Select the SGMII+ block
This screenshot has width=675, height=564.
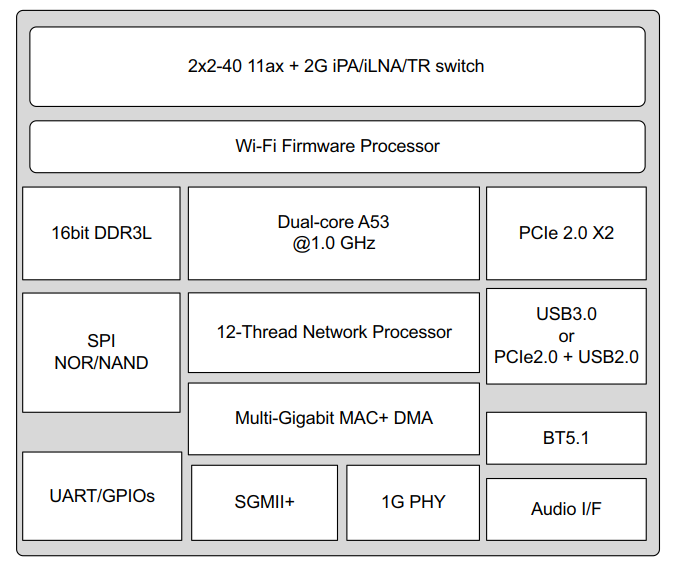264,502
